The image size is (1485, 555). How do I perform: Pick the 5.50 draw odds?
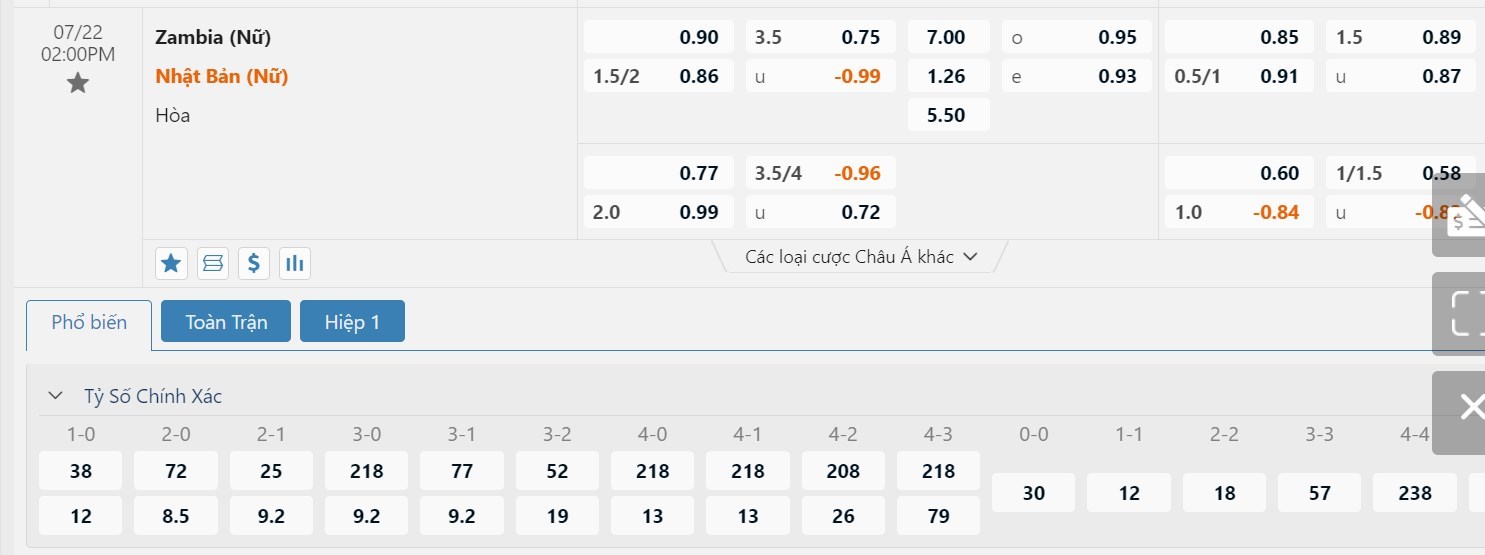(948, 115)
